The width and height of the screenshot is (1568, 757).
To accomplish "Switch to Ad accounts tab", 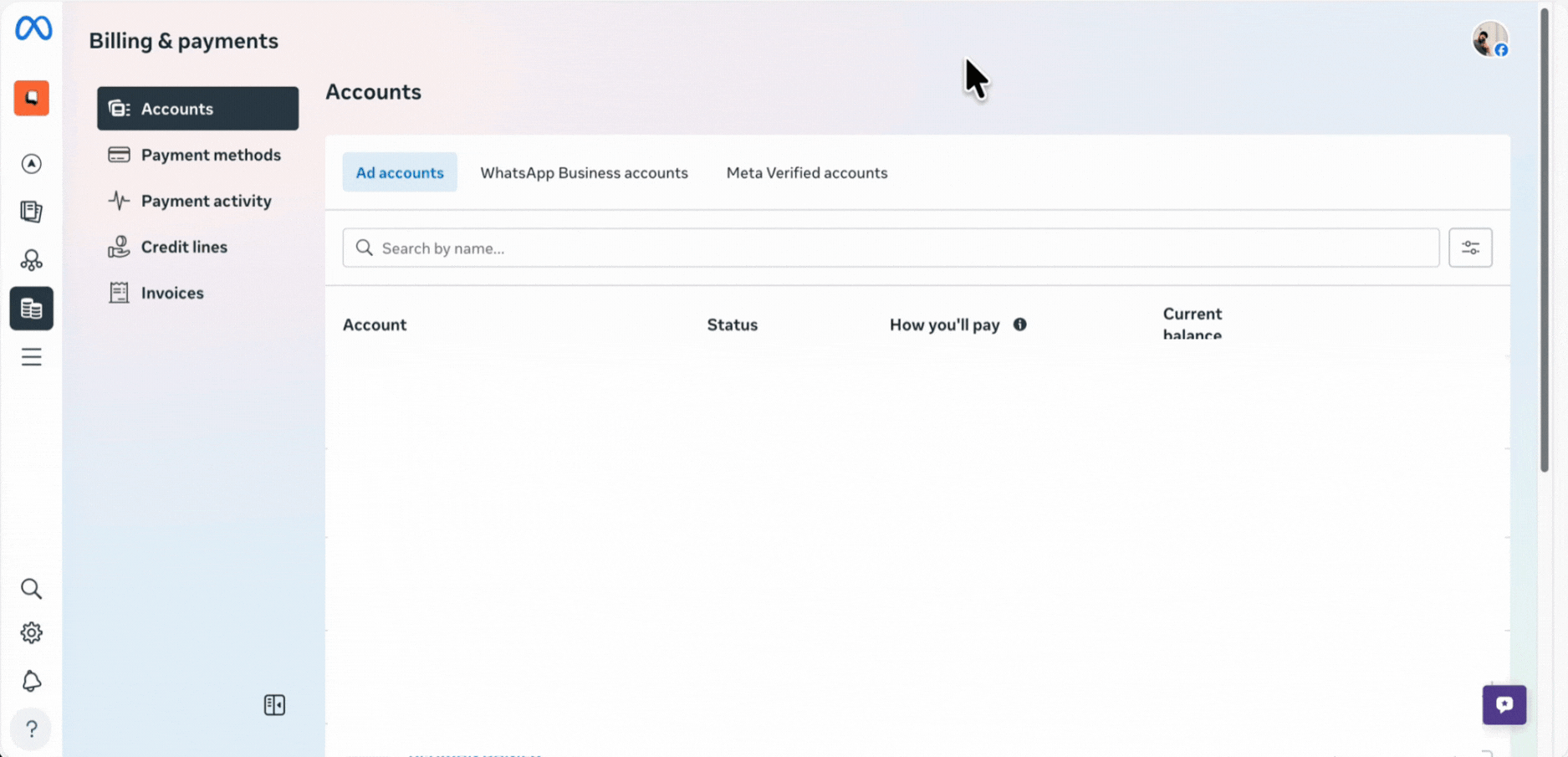I will coord(400,172).
